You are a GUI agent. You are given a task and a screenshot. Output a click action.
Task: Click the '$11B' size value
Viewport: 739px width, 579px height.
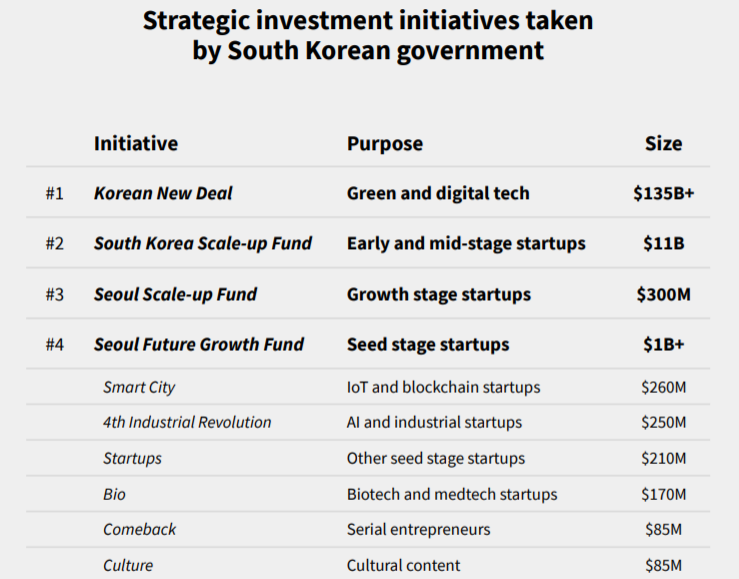(x=663, y=243)
